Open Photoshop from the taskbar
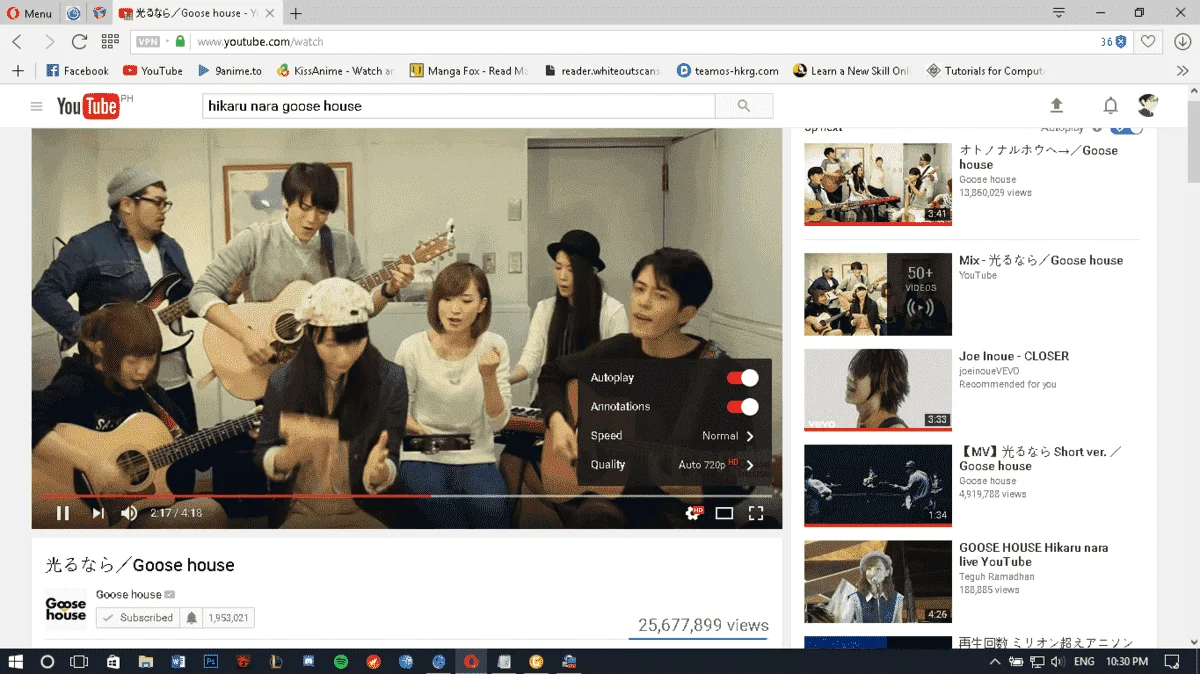This screenshot has height=674, width=1200. click(211, 662)
